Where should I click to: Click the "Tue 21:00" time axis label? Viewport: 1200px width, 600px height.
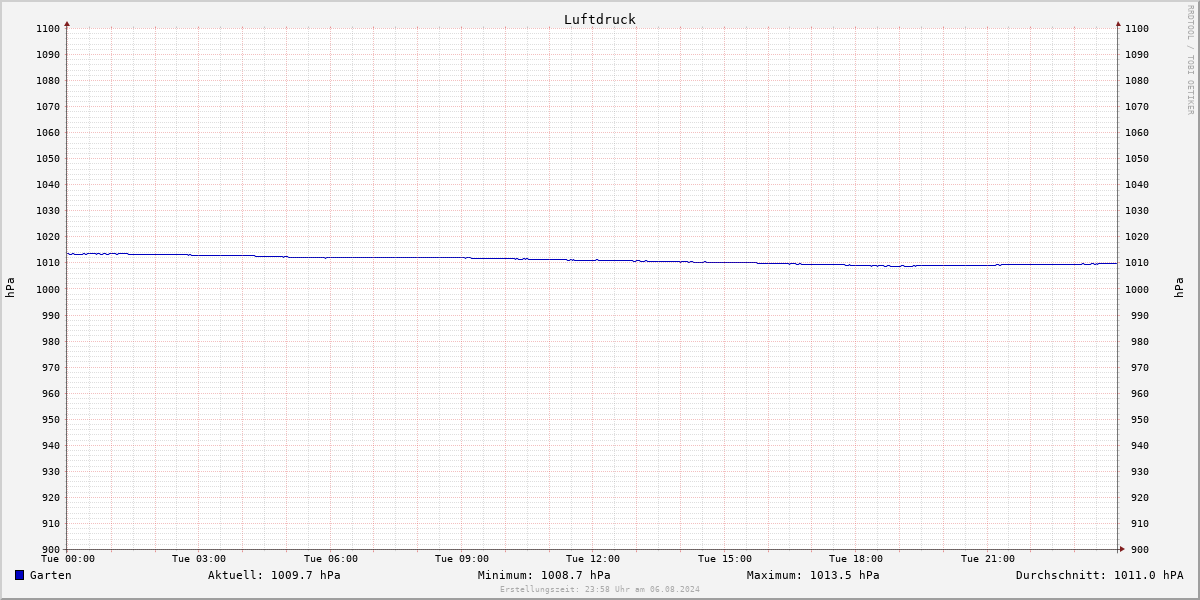[988, 559]
